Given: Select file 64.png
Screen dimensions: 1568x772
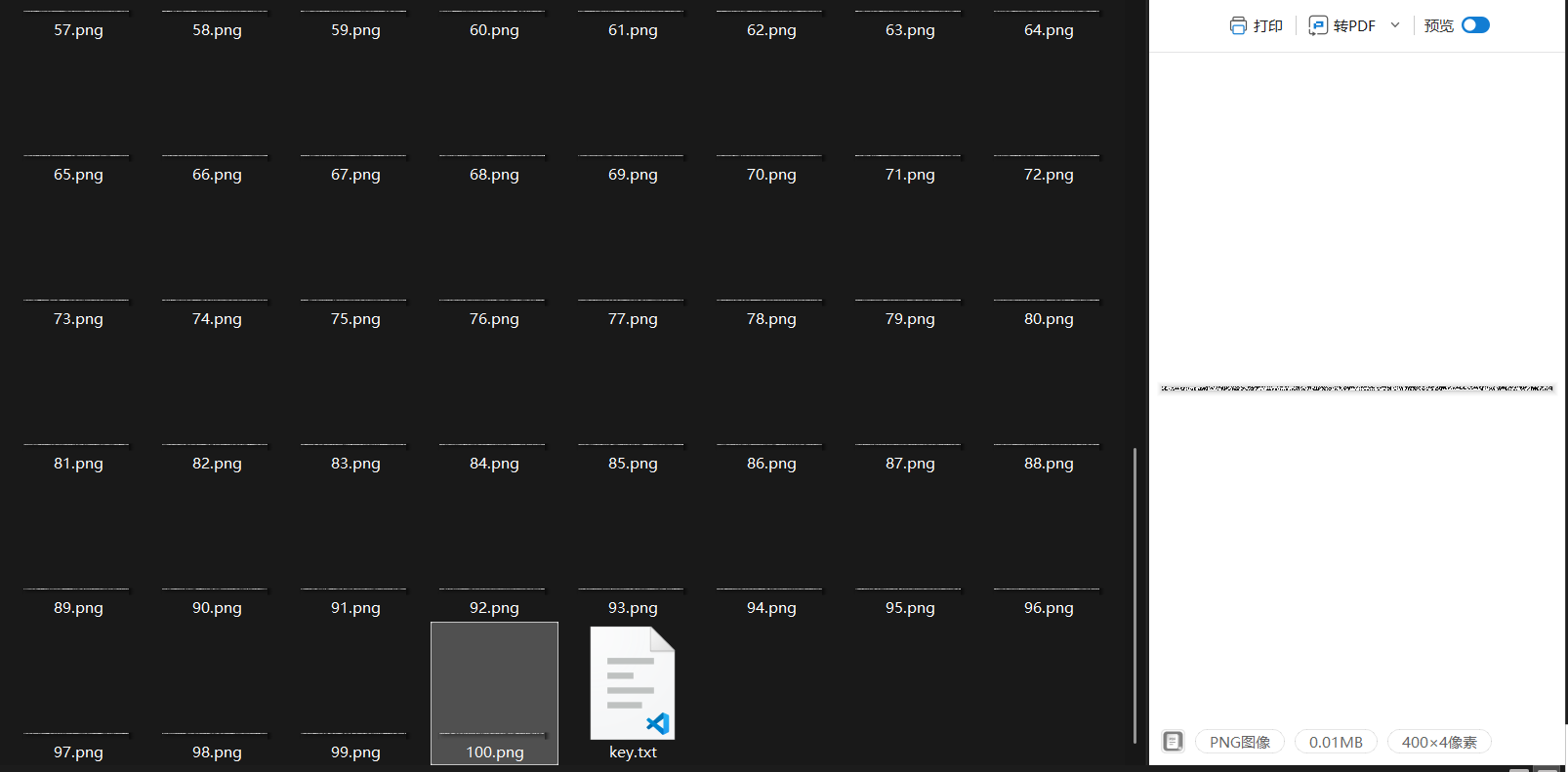Looking at the screenshot, I should pyautogui.click(x=1049, y=30).
